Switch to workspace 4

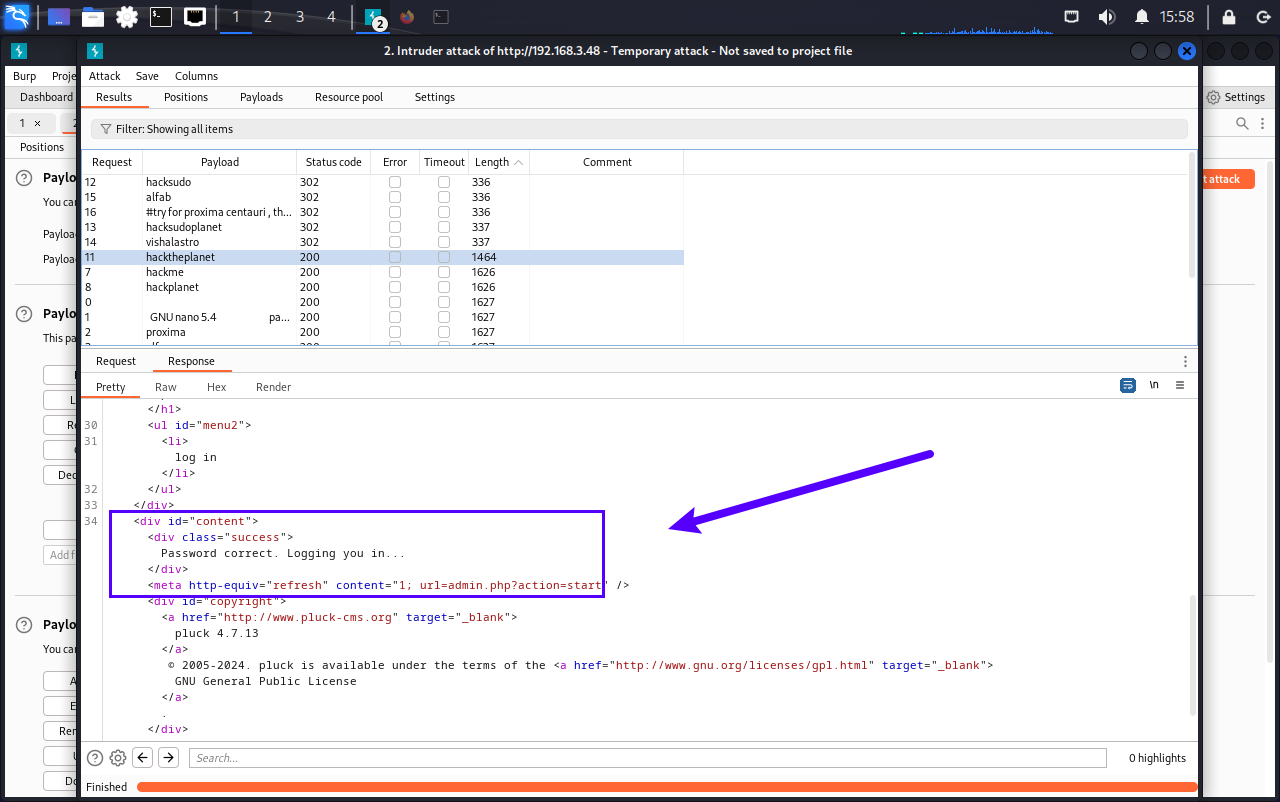pyautogui.click(x=332, y=17)
